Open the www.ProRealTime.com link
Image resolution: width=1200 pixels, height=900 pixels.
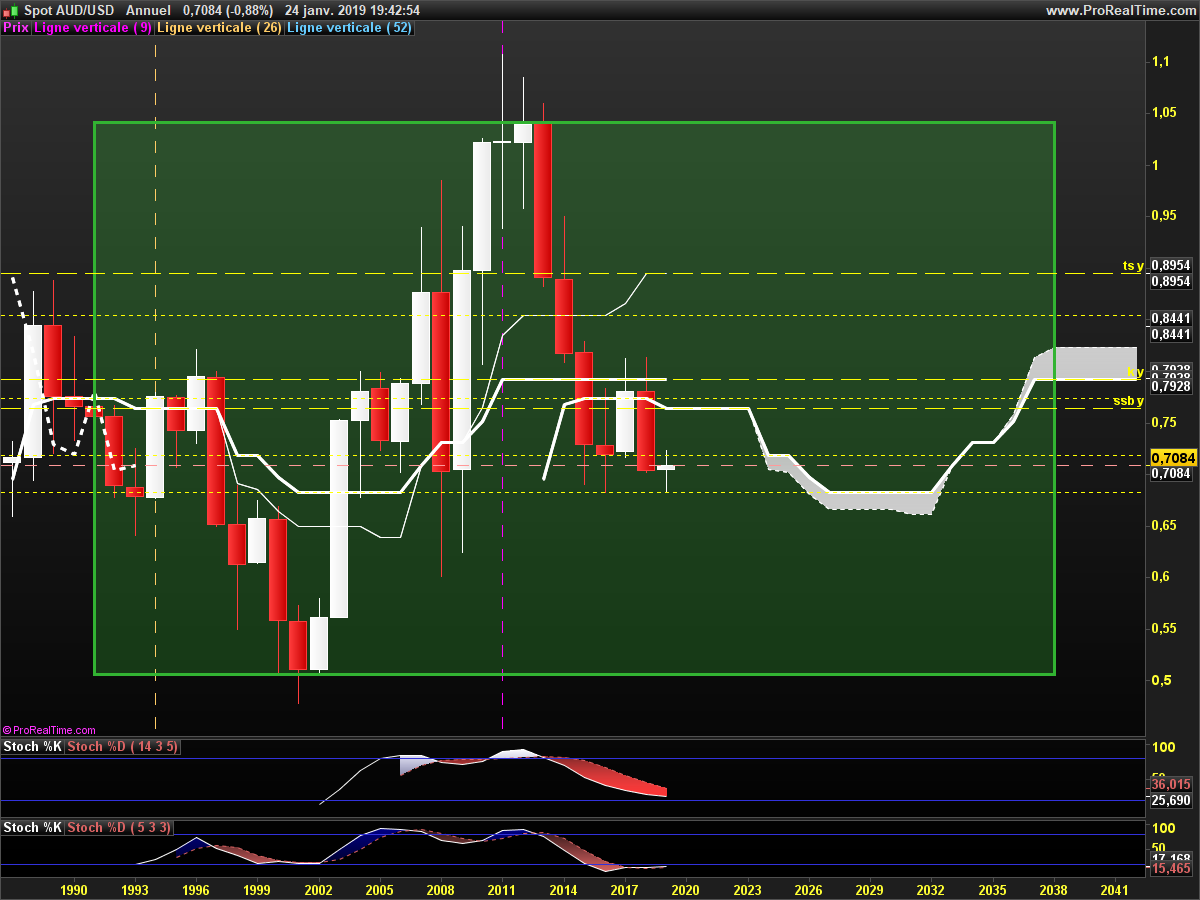pos(1120,10)
